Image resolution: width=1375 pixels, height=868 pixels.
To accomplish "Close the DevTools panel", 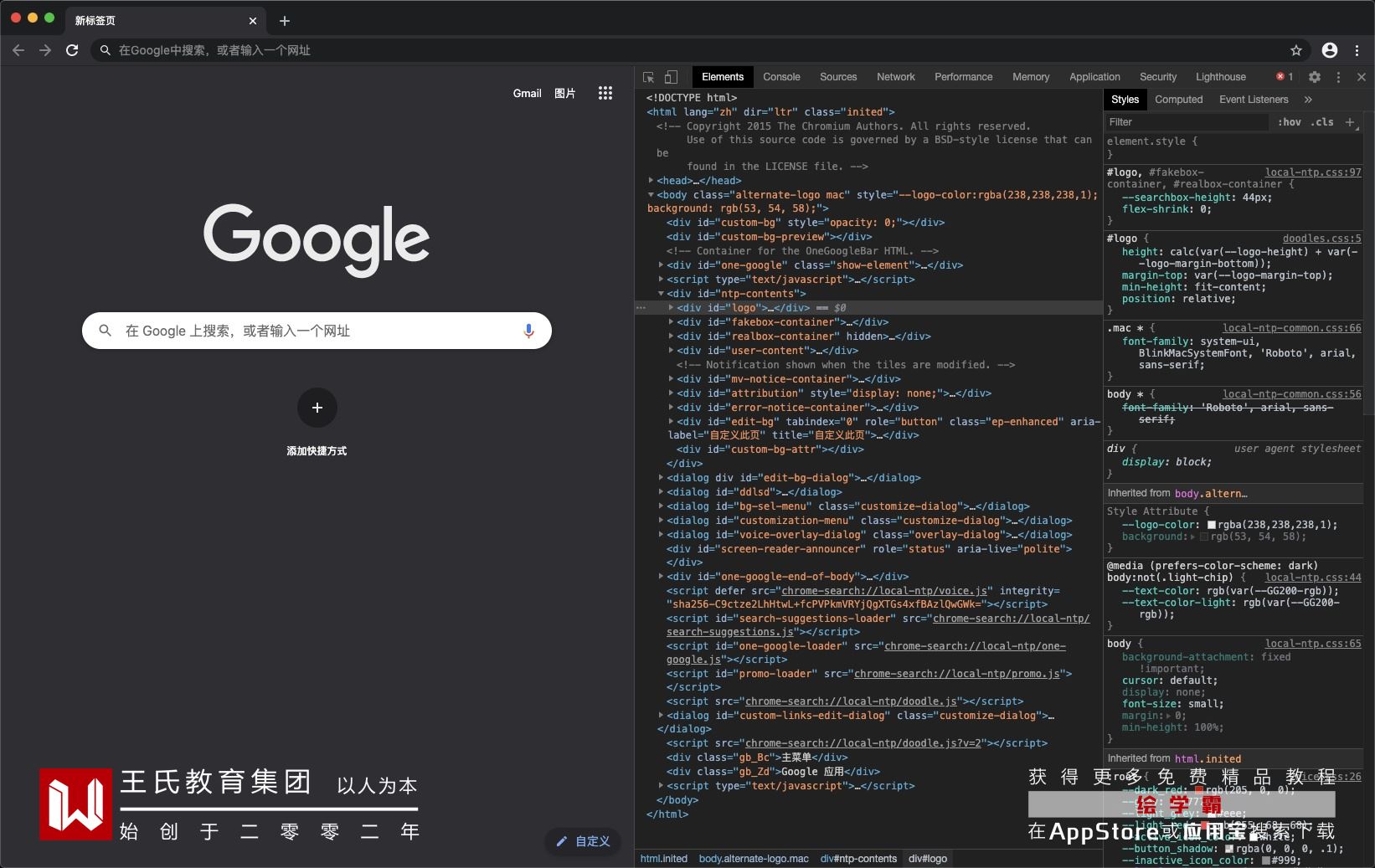I will pos(1362,77).
